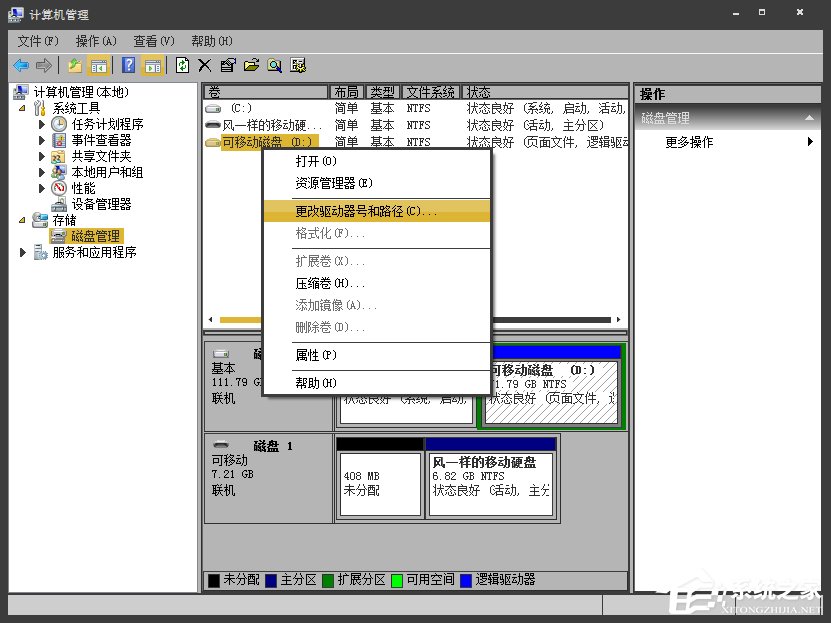Toggle the console tree visibility icon
831x623 pixels.
pyautogui.click(x=100, y=65)
